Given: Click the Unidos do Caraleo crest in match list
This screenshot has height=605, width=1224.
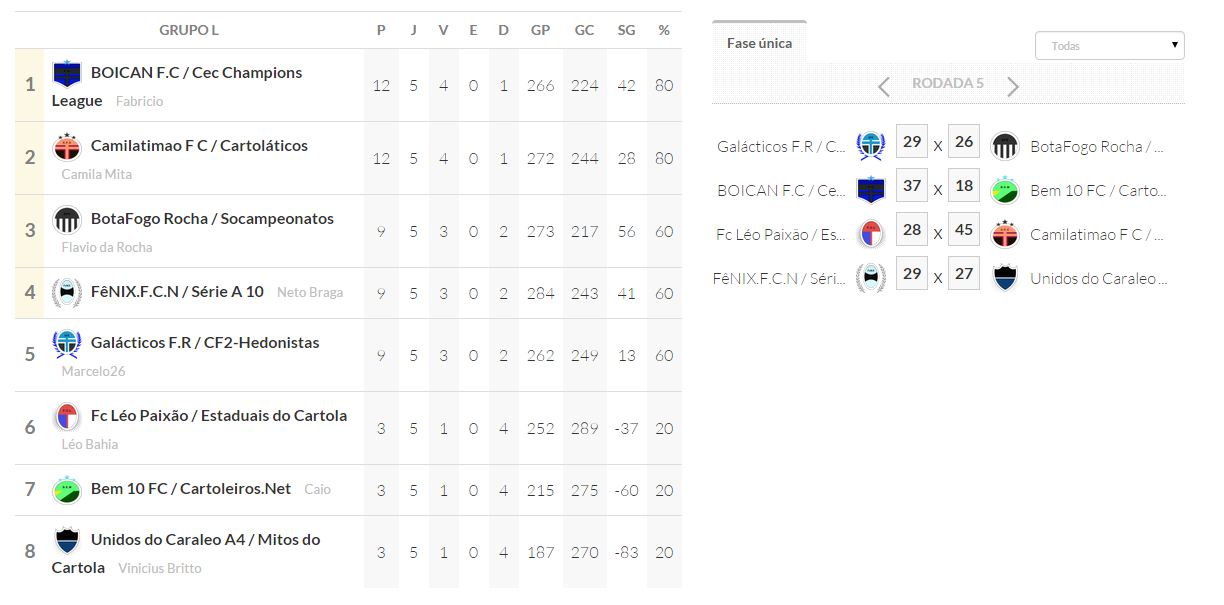Looking at the screenshot, I should (x=1005, y=278).
